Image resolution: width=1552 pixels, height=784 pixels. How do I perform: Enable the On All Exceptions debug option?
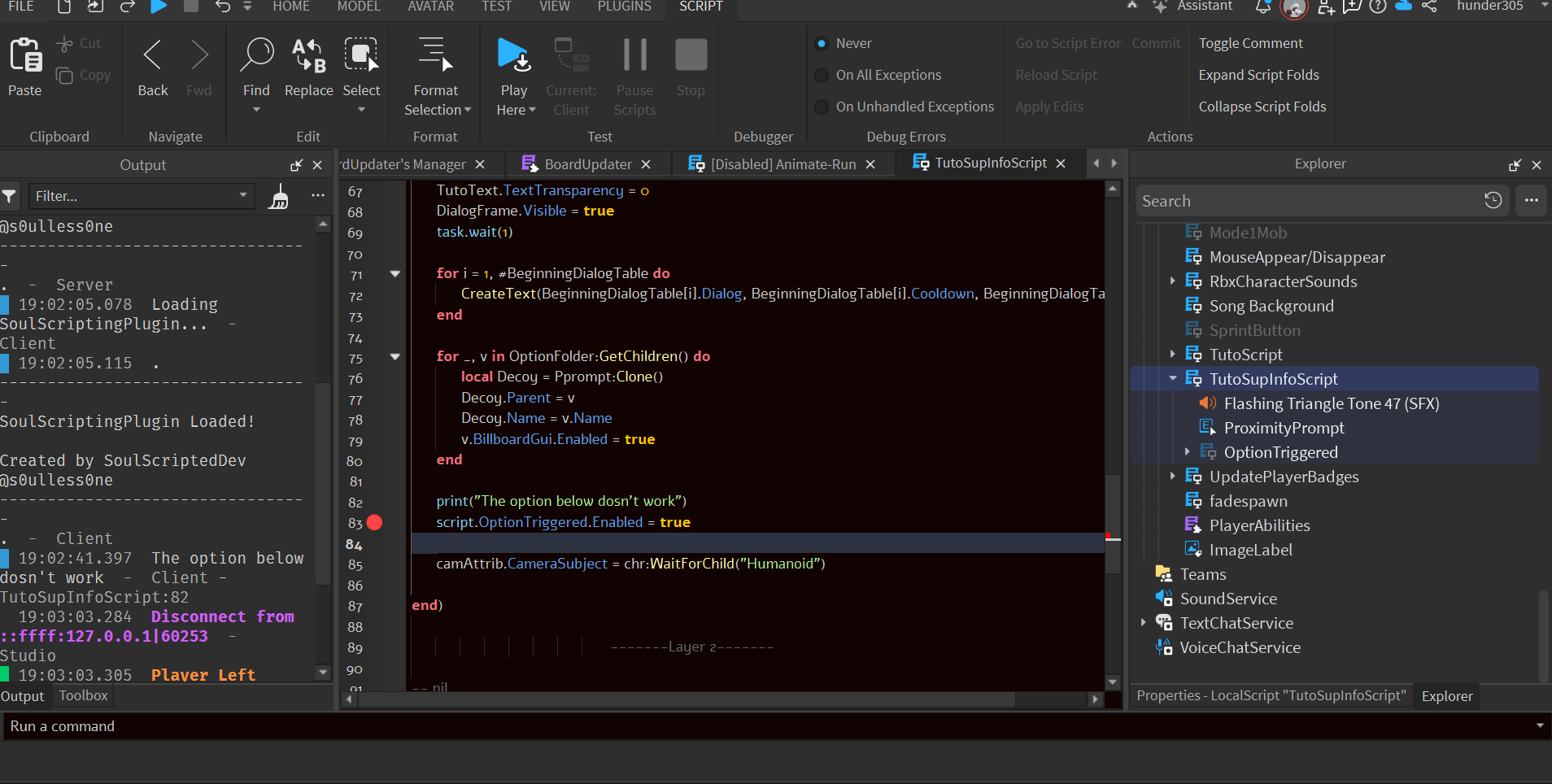pos(821,74)
